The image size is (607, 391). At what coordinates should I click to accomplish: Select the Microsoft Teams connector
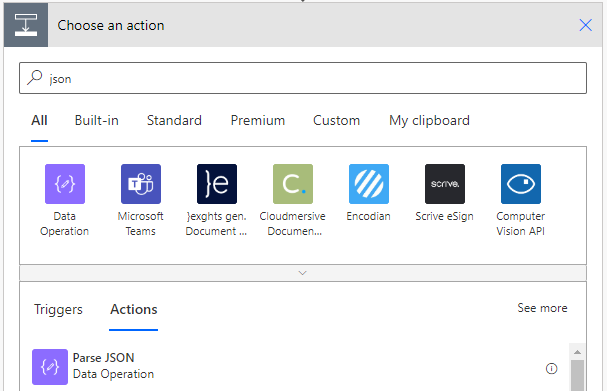[141, 184]
